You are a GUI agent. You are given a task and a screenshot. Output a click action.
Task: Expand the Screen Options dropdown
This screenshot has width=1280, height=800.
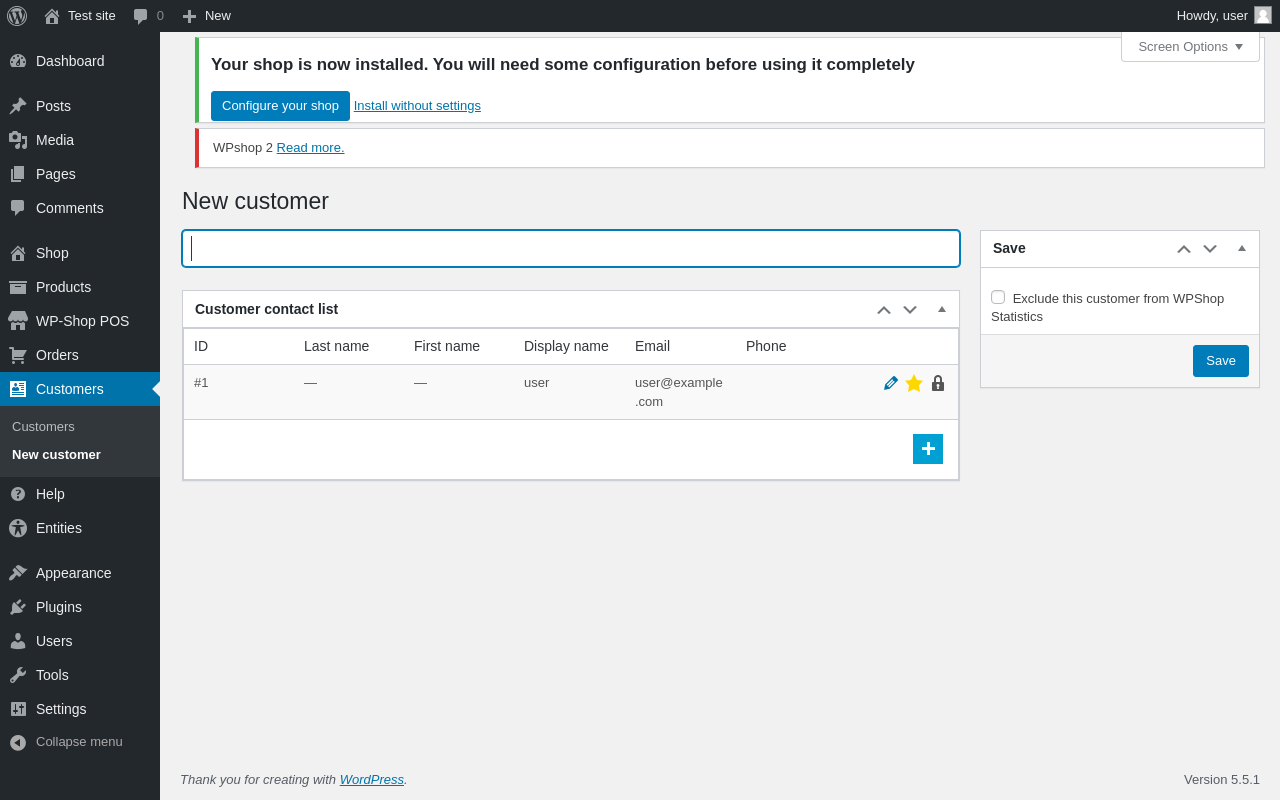(x=1190, y=46)
